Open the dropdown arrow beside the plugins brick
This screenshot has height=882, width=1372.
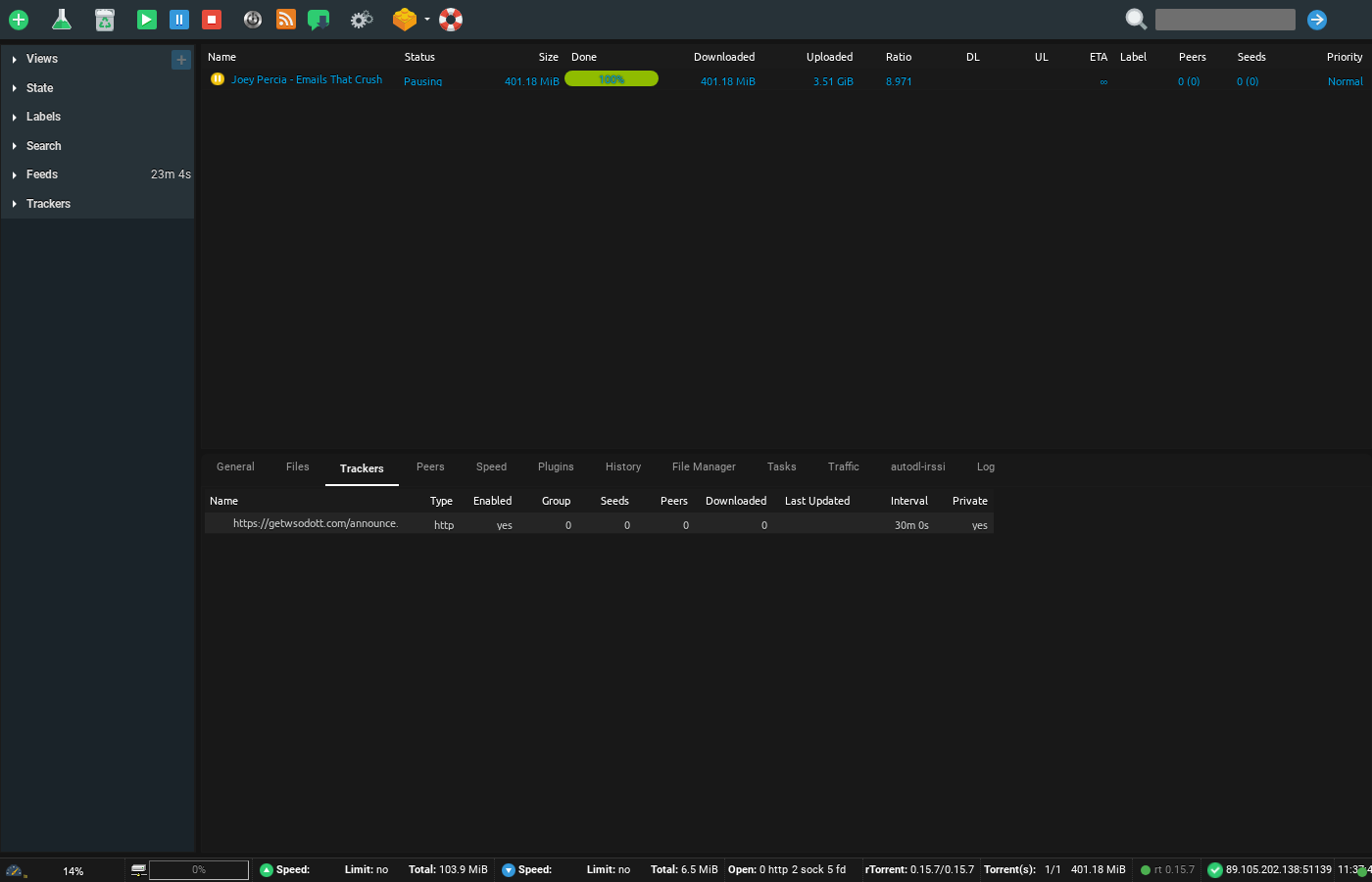coord(427,20)
